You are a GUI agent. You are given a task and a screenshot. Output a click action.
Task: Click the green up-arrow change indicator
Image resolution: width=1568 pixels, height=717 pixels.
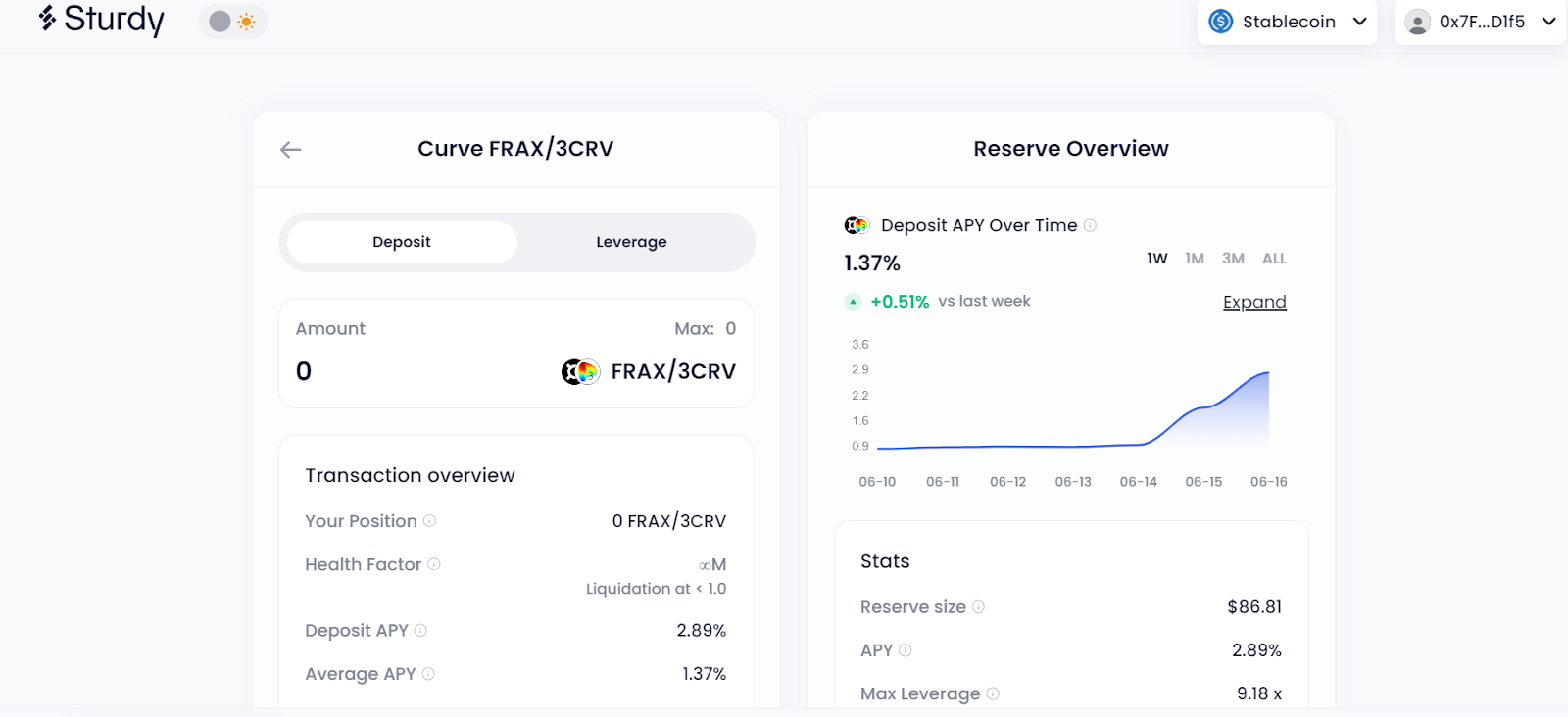(x=853, y=302)
